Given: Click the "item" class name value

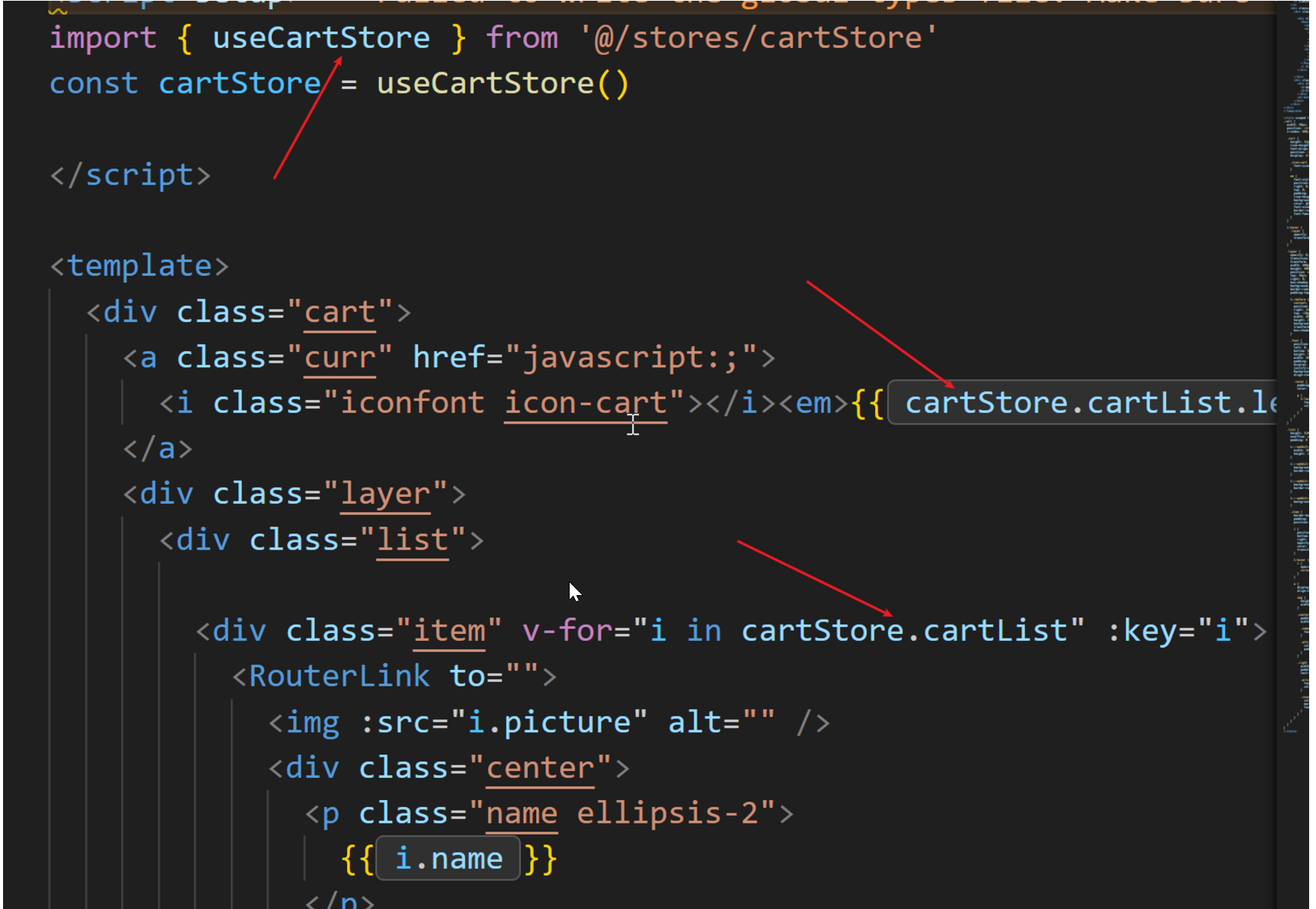Looking at the screenshot, I should click(x=449, y=631).
